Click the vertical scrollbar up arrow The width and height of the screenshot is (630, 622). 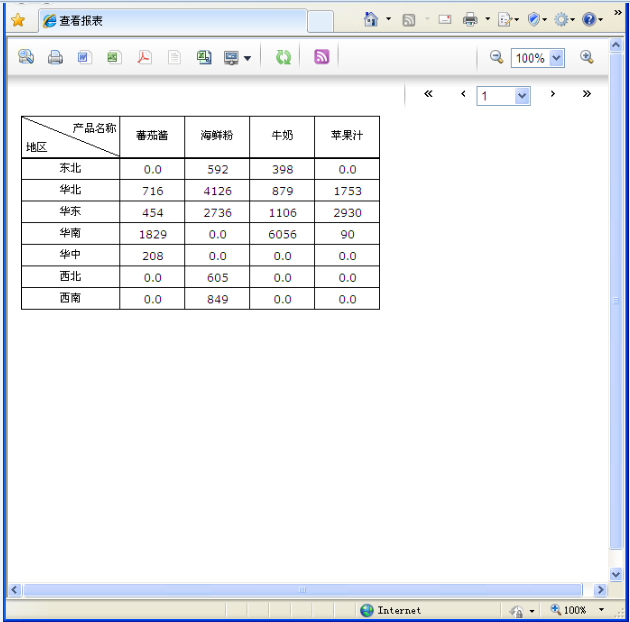(x=616, y=45)
